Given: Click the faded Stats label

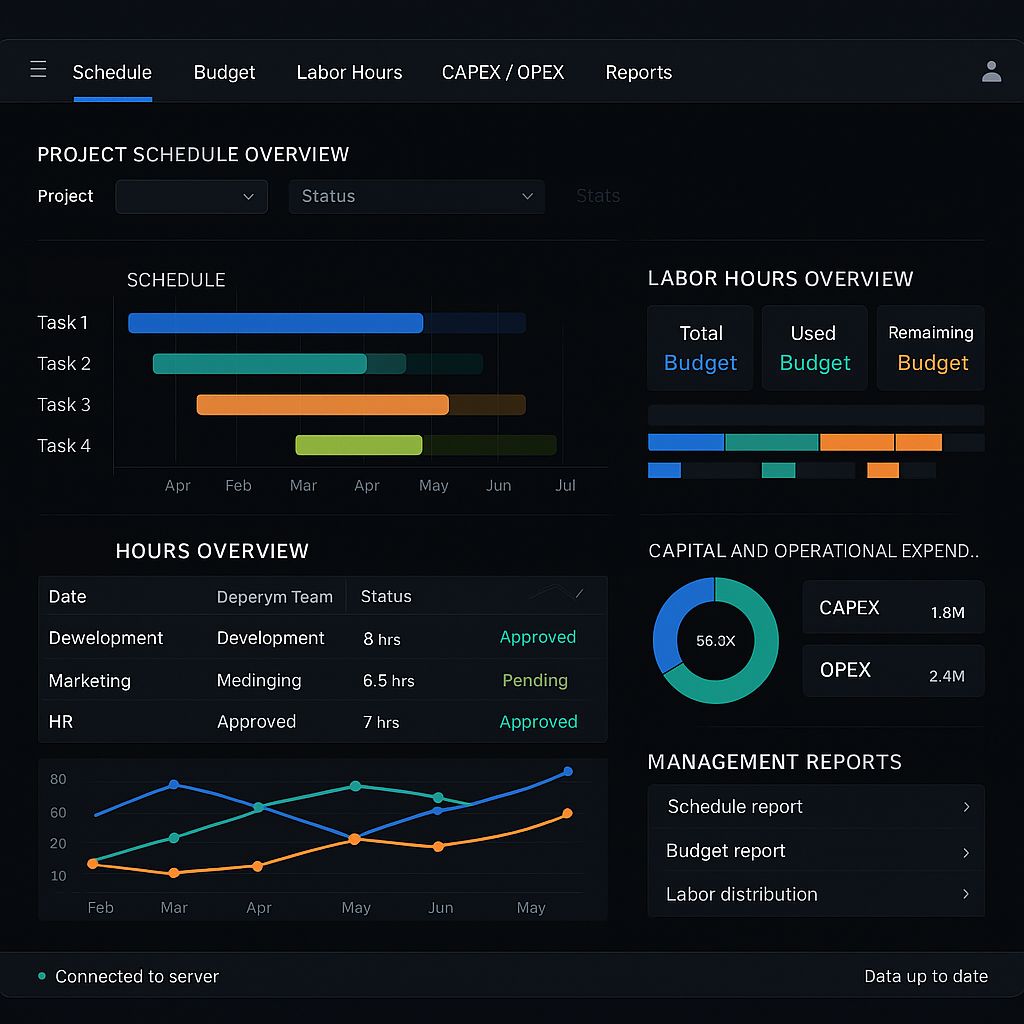Looking at the screenshot, I should 598,196.
